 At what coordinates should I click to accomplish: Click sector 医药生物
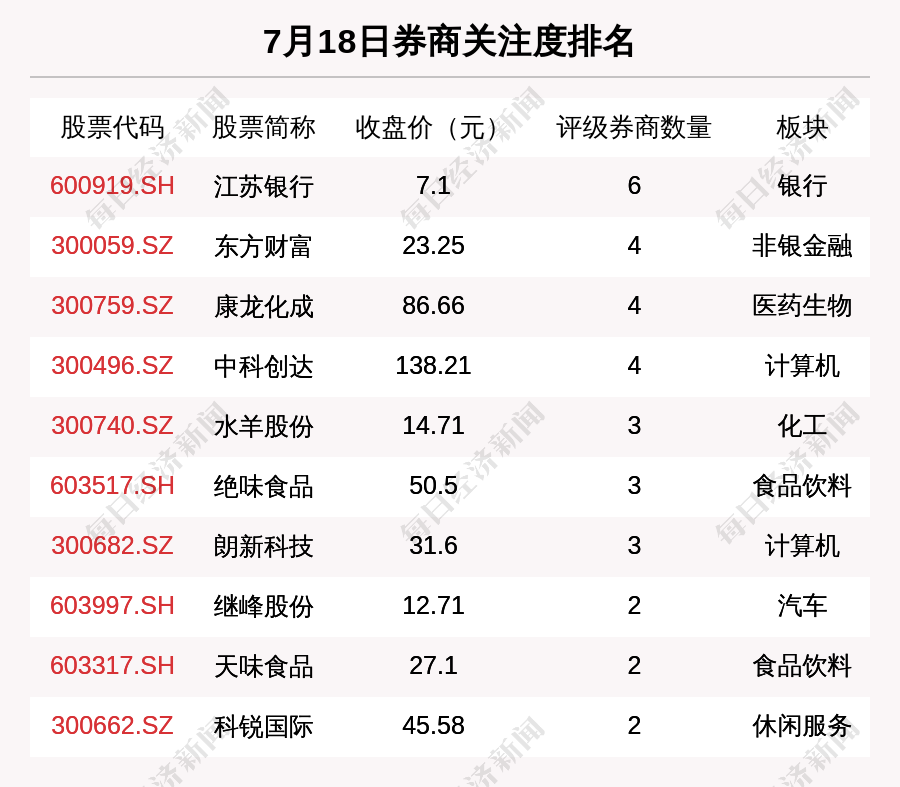click(802, 307)
